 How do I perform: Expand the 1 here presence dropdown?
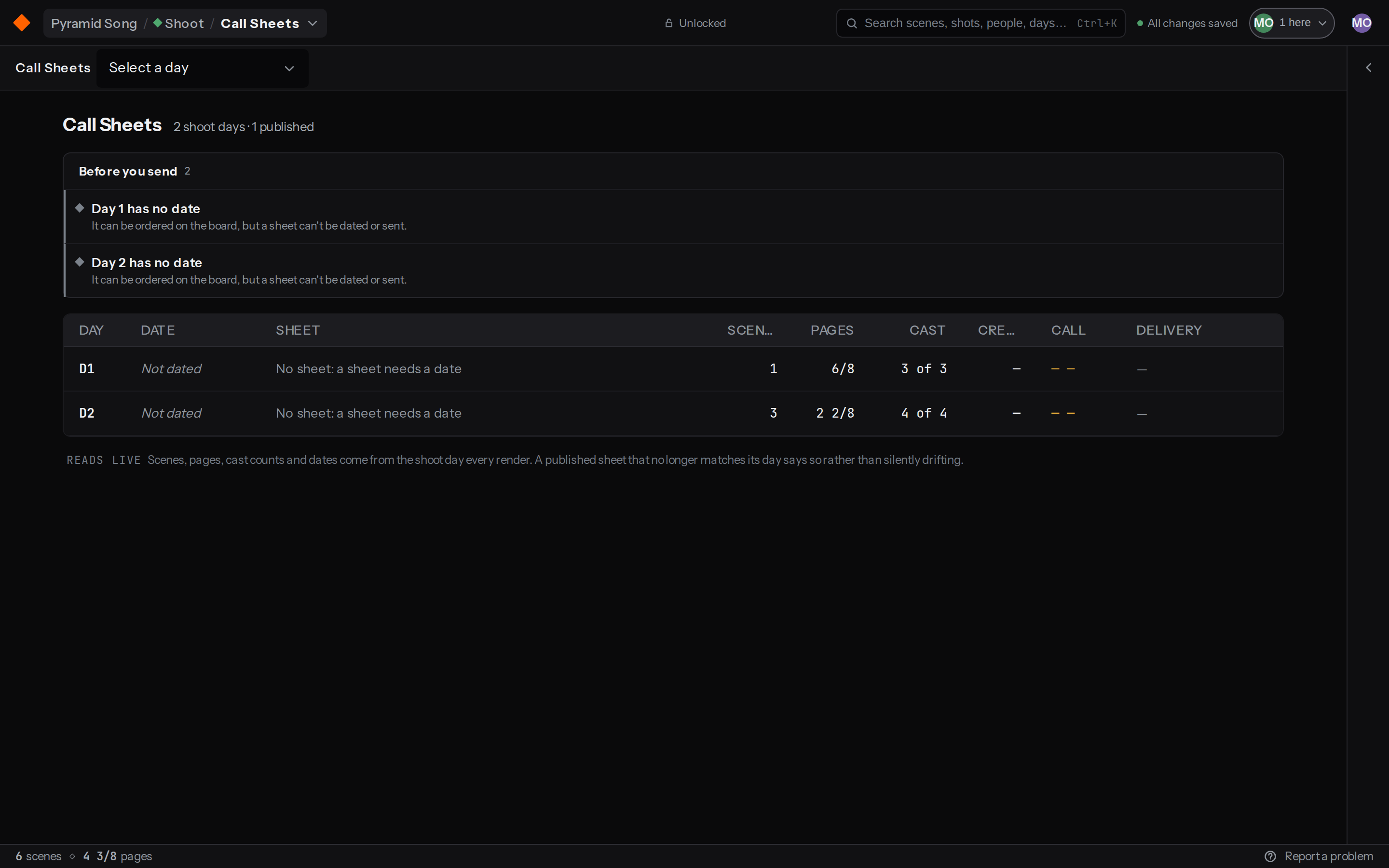pos(1292,23)
